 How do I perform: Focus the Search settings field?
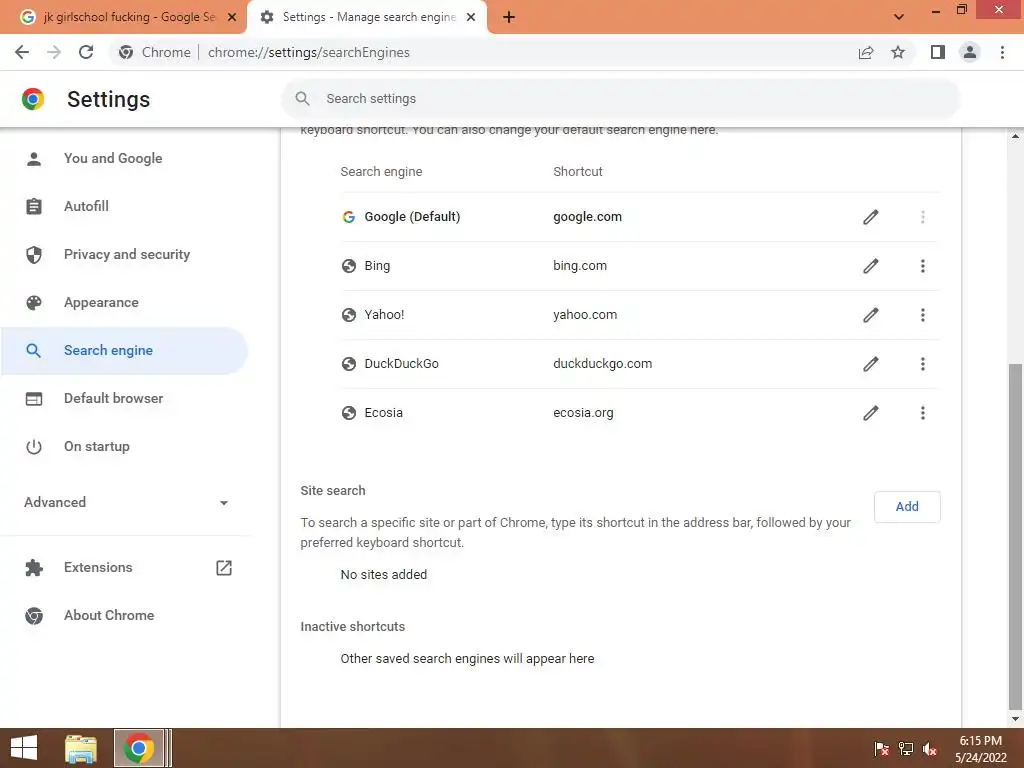tap(620, 99)
